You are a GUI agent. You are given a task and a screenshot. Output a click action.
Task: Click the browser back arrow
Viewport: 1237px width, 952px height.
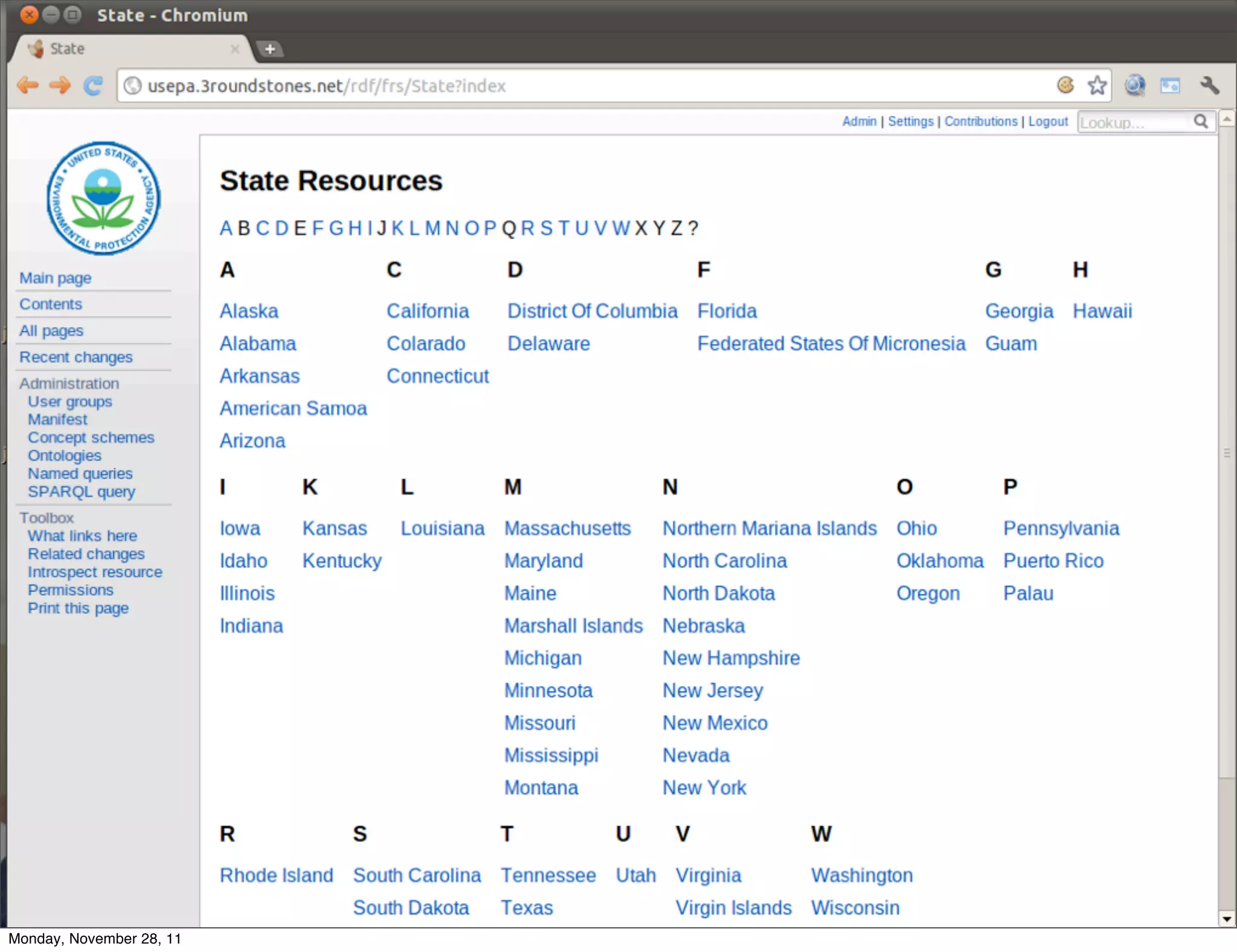pyautogui.click(x=28, y=86)
